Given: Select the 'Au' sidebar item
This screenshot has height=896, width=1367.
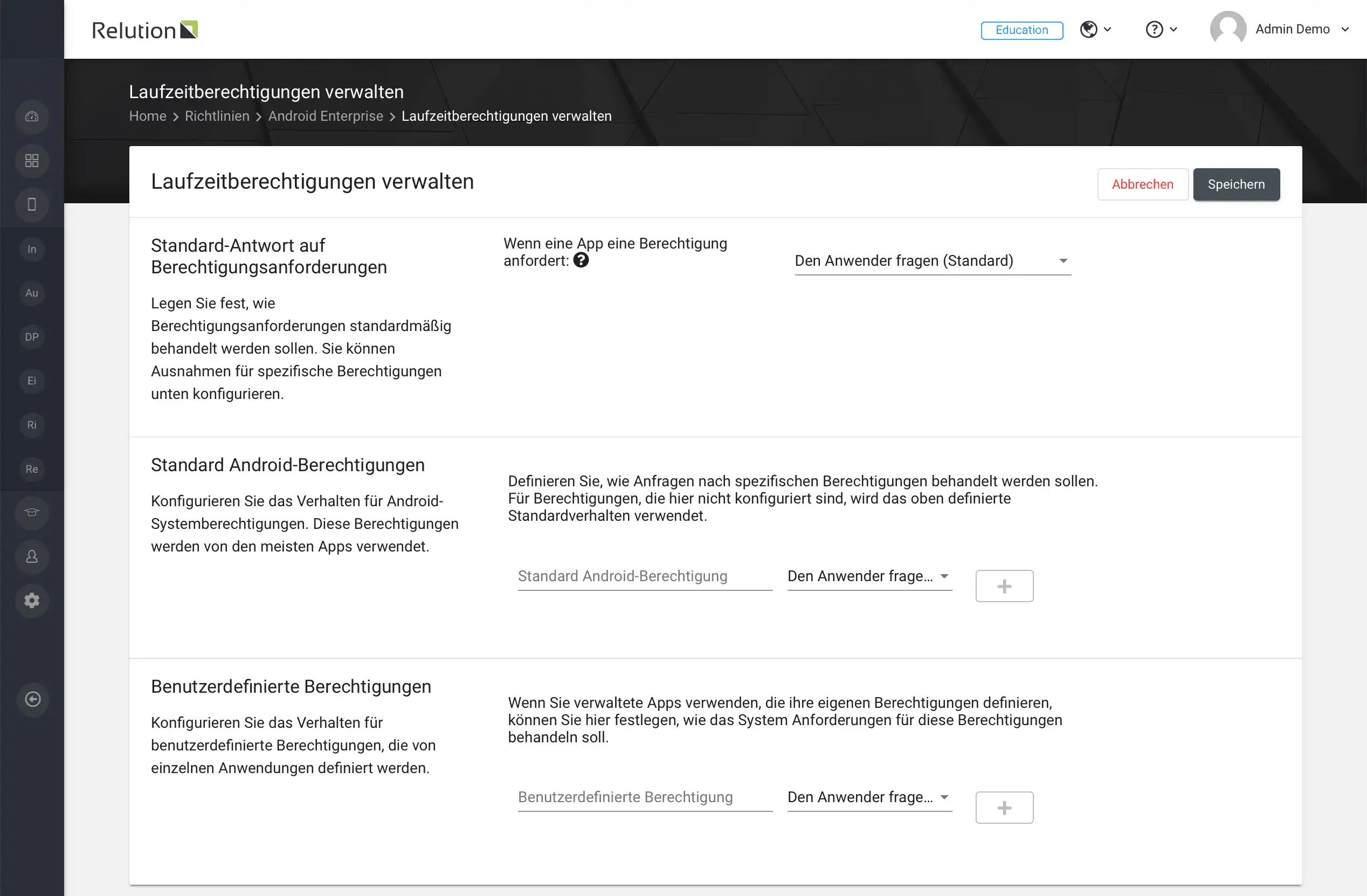Looking at the screenshot, I should (x=32, y=293).
